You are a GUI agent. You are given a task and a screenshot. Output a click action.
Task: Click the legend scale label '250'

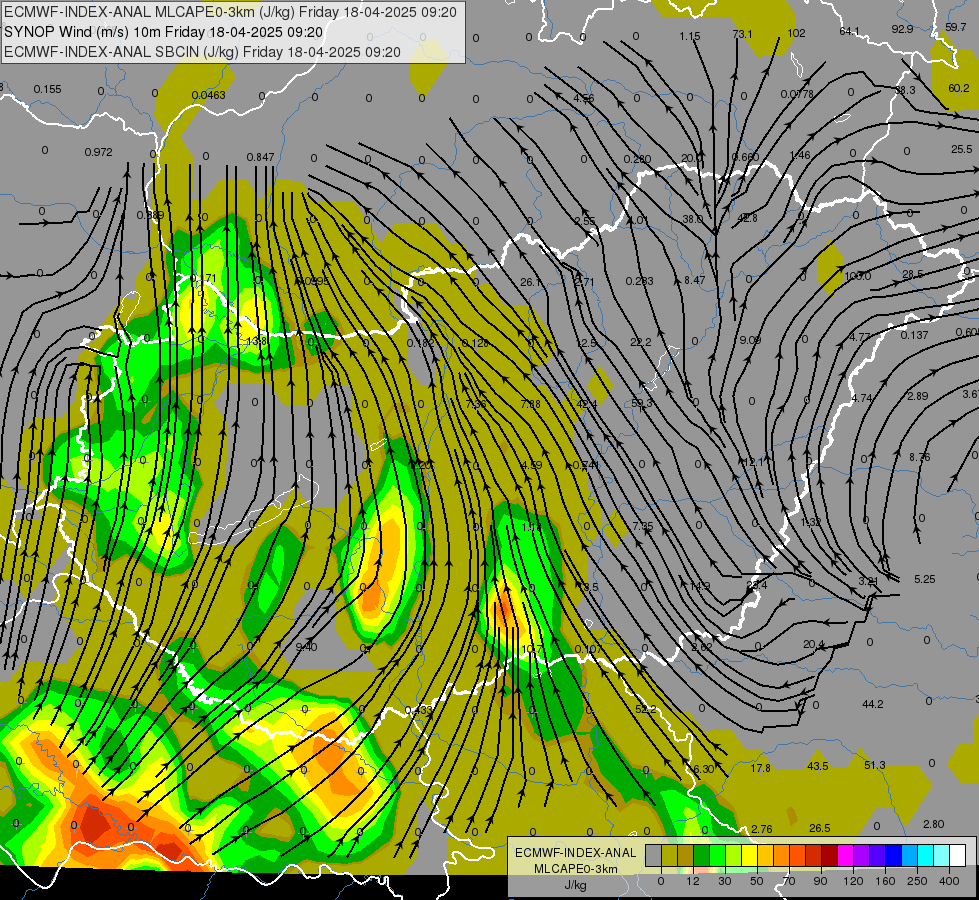pos(917,881)
